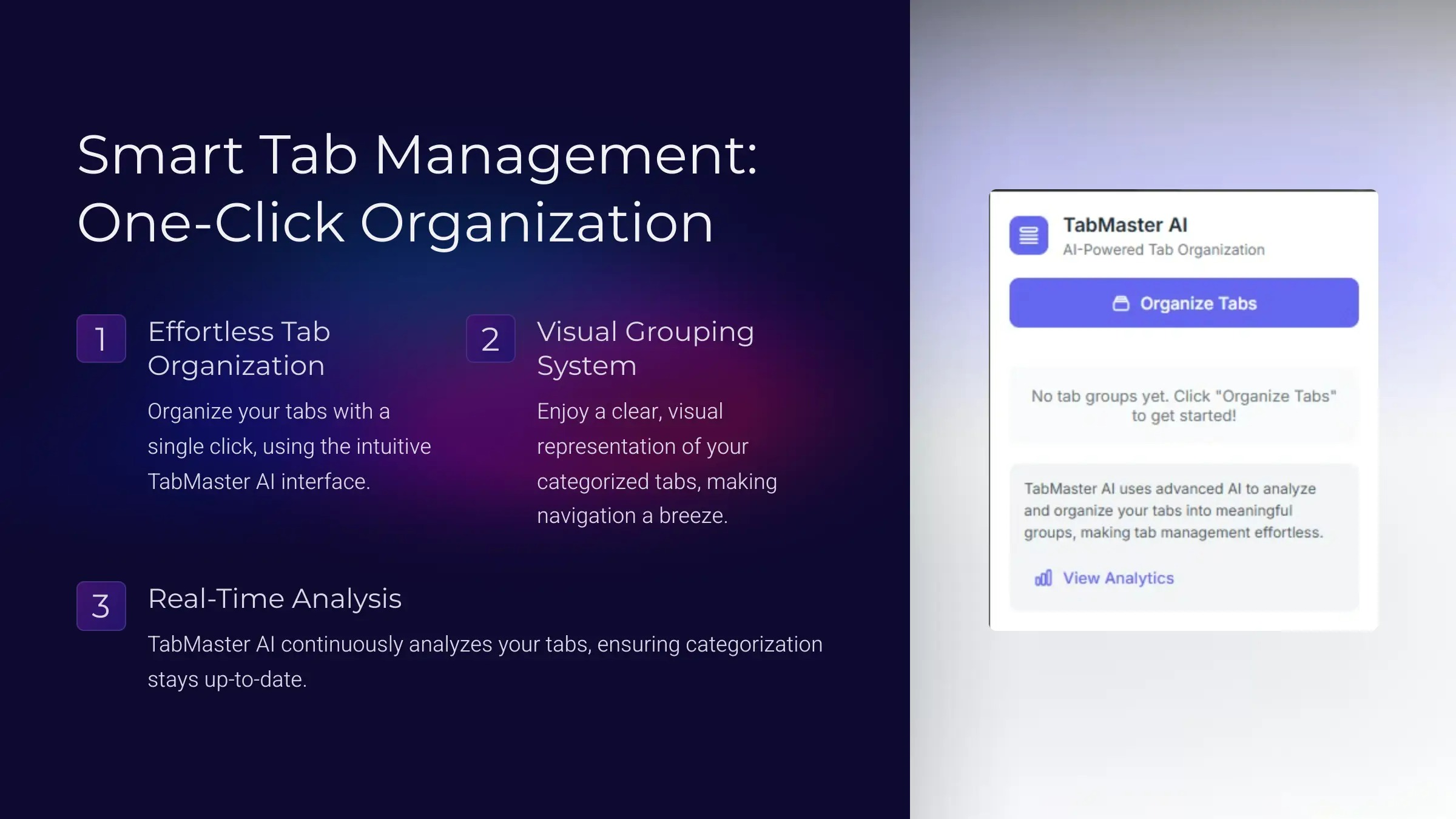Viewport: 1456px width, 819px height.
Task: Click the folder icon in Organize Tabs button
Action: point(1121,303)
